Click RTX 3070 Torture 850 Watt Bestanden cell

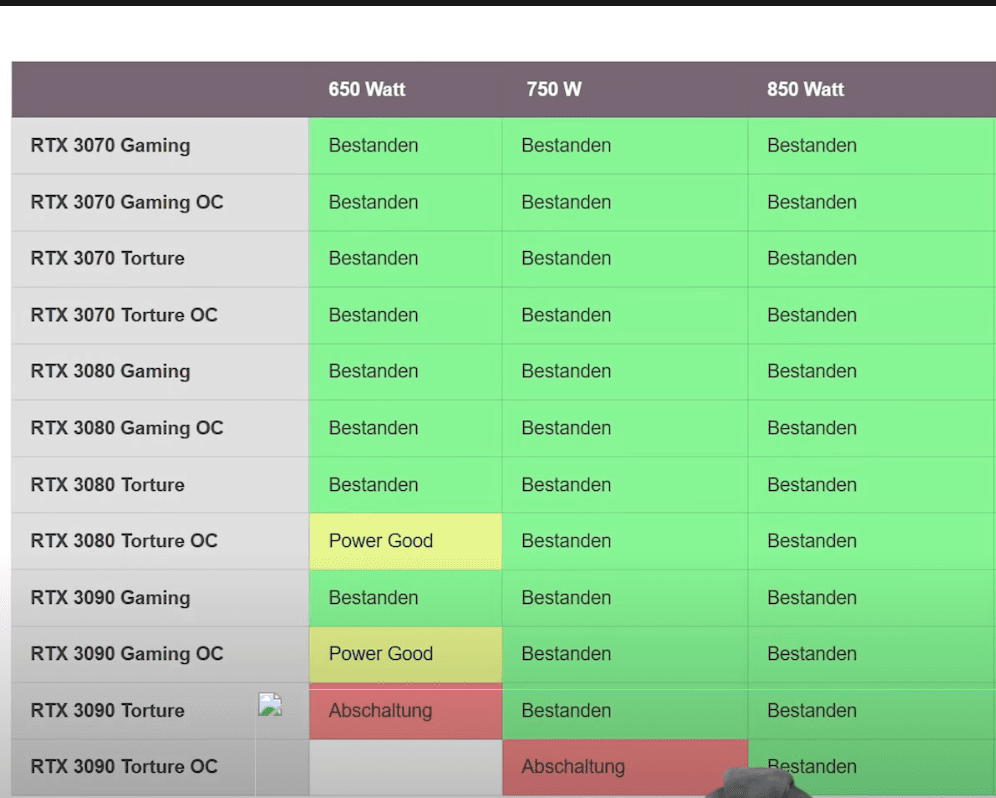point(872,259)
